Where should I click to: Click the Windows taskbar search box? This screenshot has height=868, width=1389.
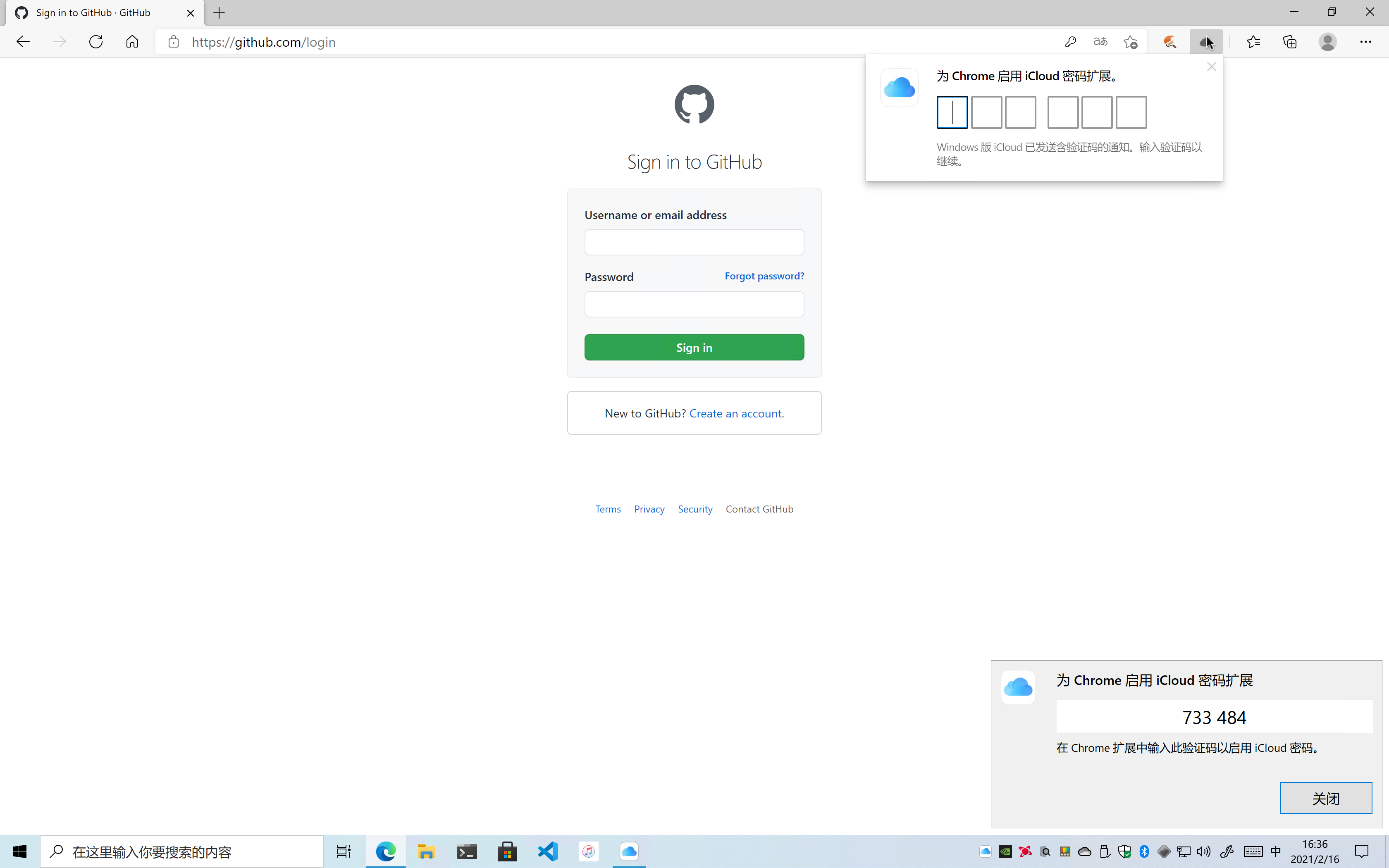(182, 852)
